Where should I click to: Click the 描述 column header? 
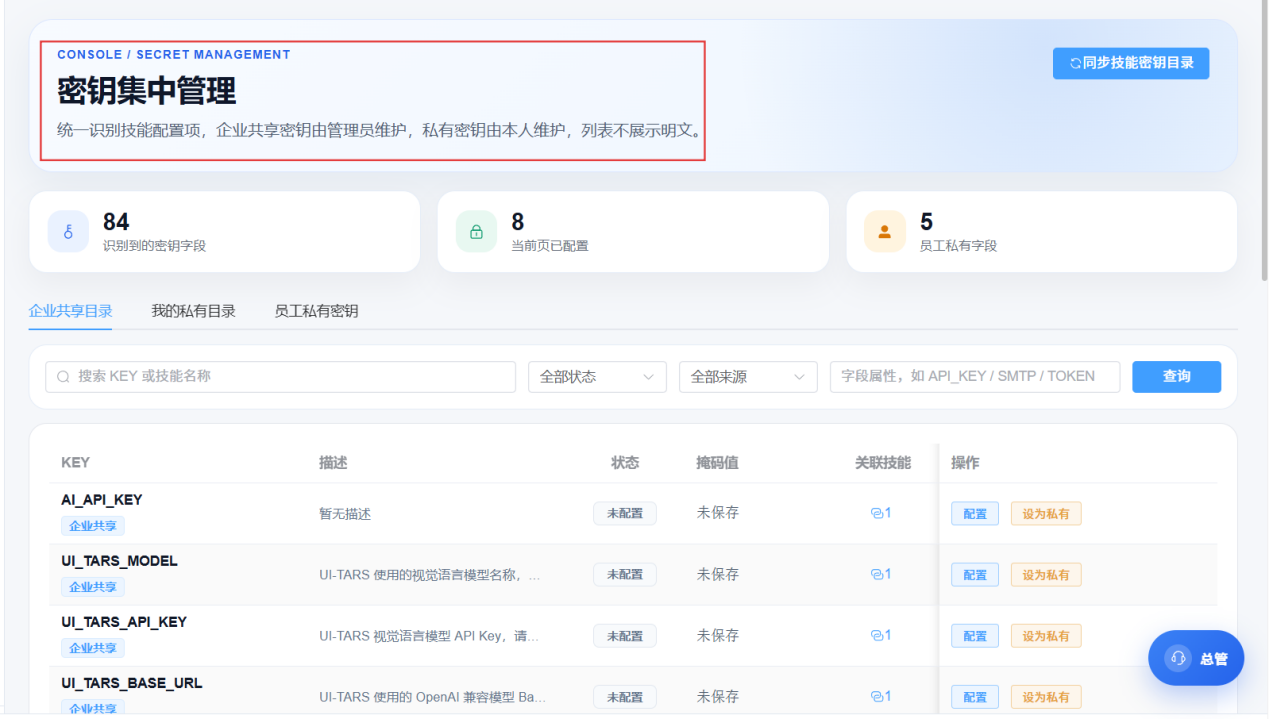coord(333,463)
